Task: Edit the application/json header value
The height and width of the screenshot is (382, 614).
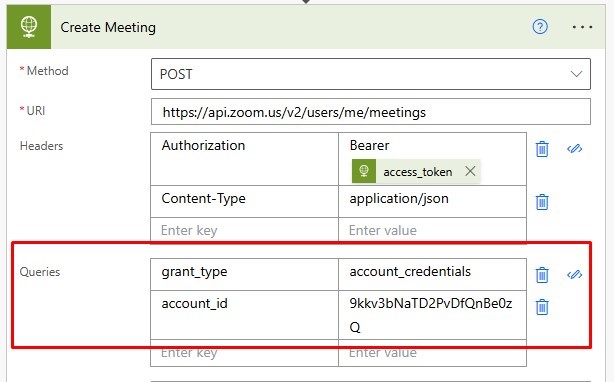Action: point(432,201)
